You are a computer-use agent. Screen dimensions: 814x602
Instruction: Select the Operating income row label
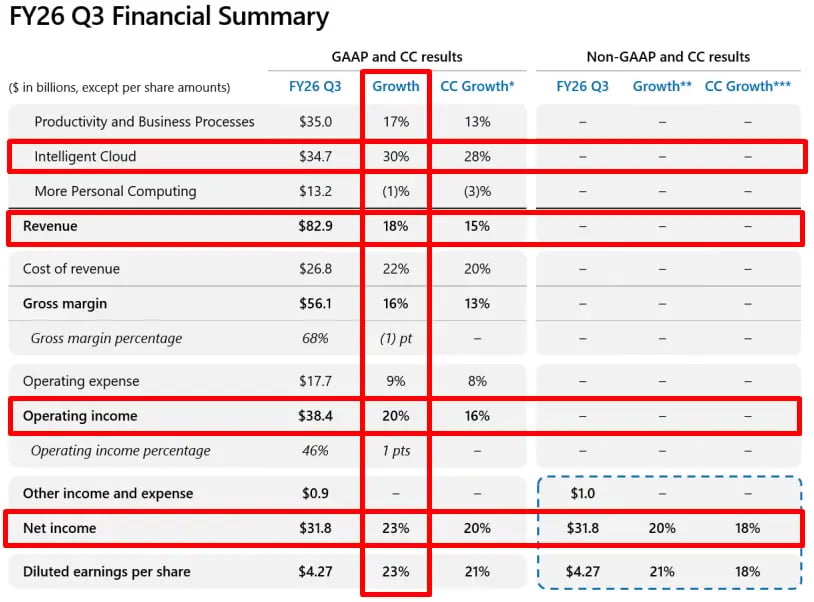[80, 416]
